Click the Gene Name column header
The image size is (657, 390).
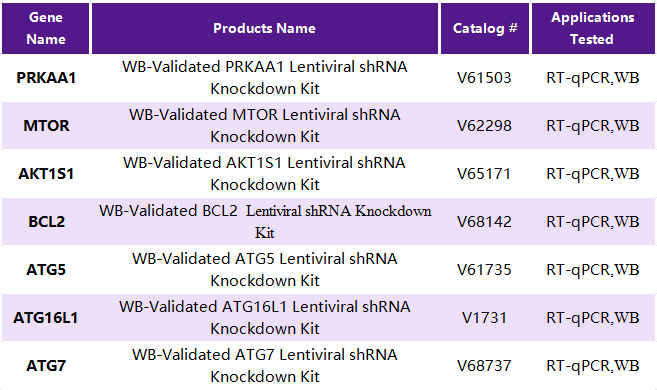pyautogui.click(x=46, y=28)
